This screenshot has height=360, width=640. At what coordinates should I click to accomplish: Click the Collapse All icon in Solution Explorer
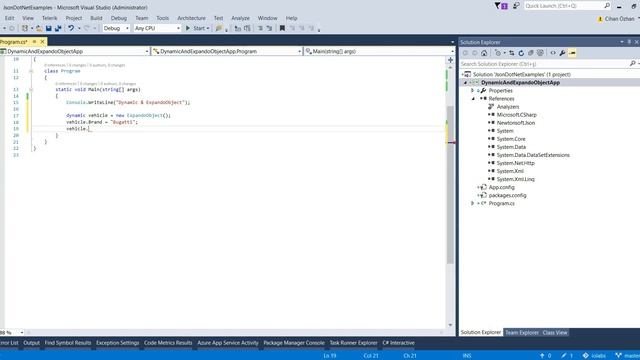[531, 53]
